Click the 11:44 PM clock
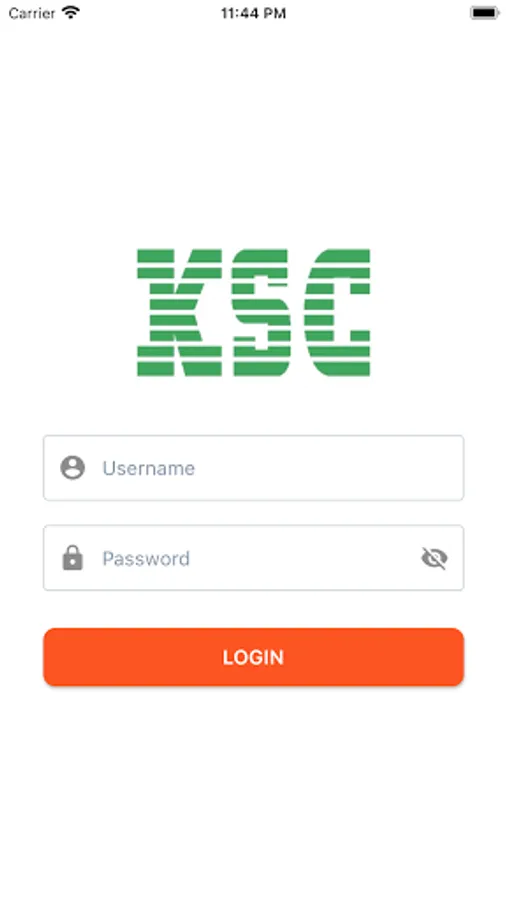The height and width of the screenshot is (900, 506). click(254, 13)
